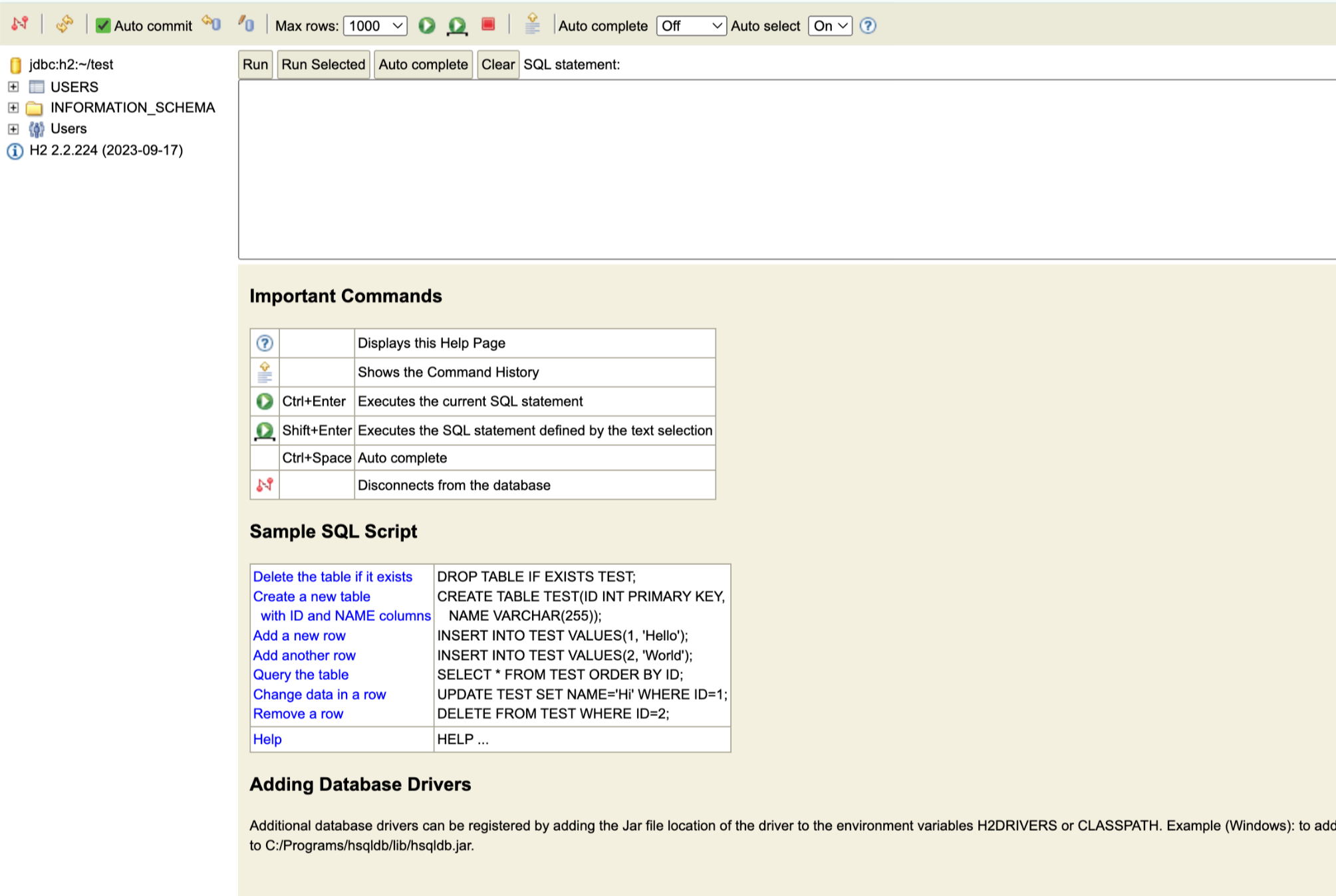The width and height of the screenshot is (1336, 896).
Task: Select the jdbc:h2:~/test database item
Action: point(70,64)
